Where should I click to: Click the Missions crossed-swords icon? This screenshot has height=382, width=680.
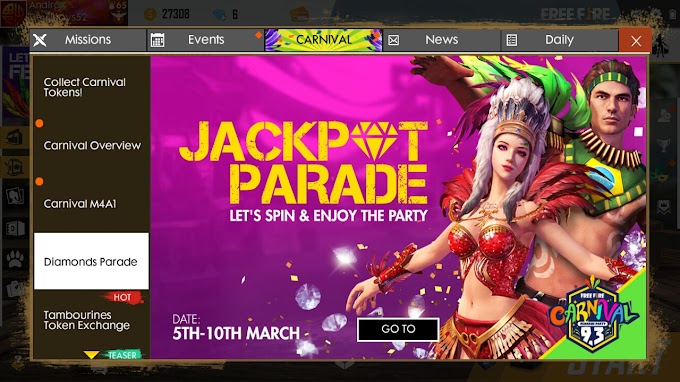point(39,40)
